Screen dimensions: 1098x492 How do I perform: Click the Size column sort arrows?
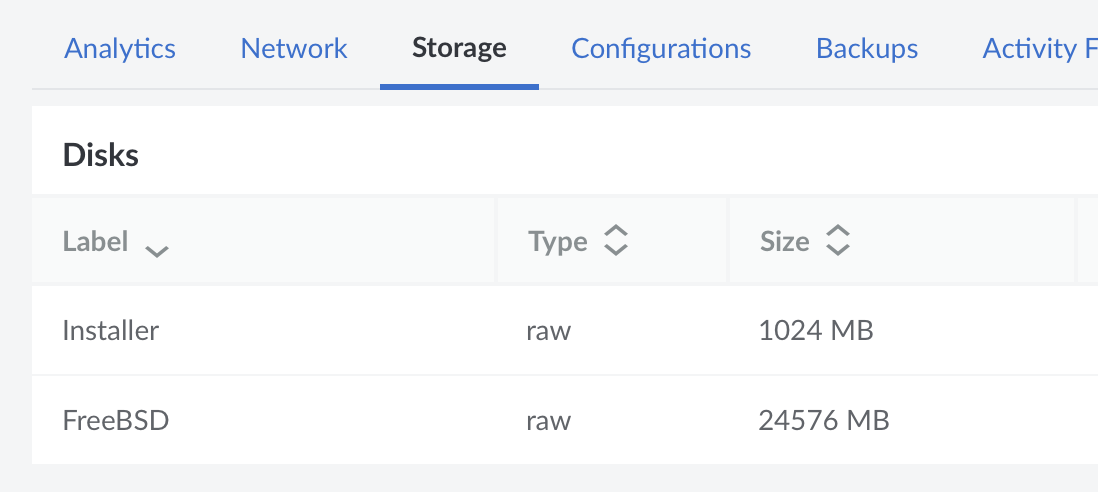(838, 241)
